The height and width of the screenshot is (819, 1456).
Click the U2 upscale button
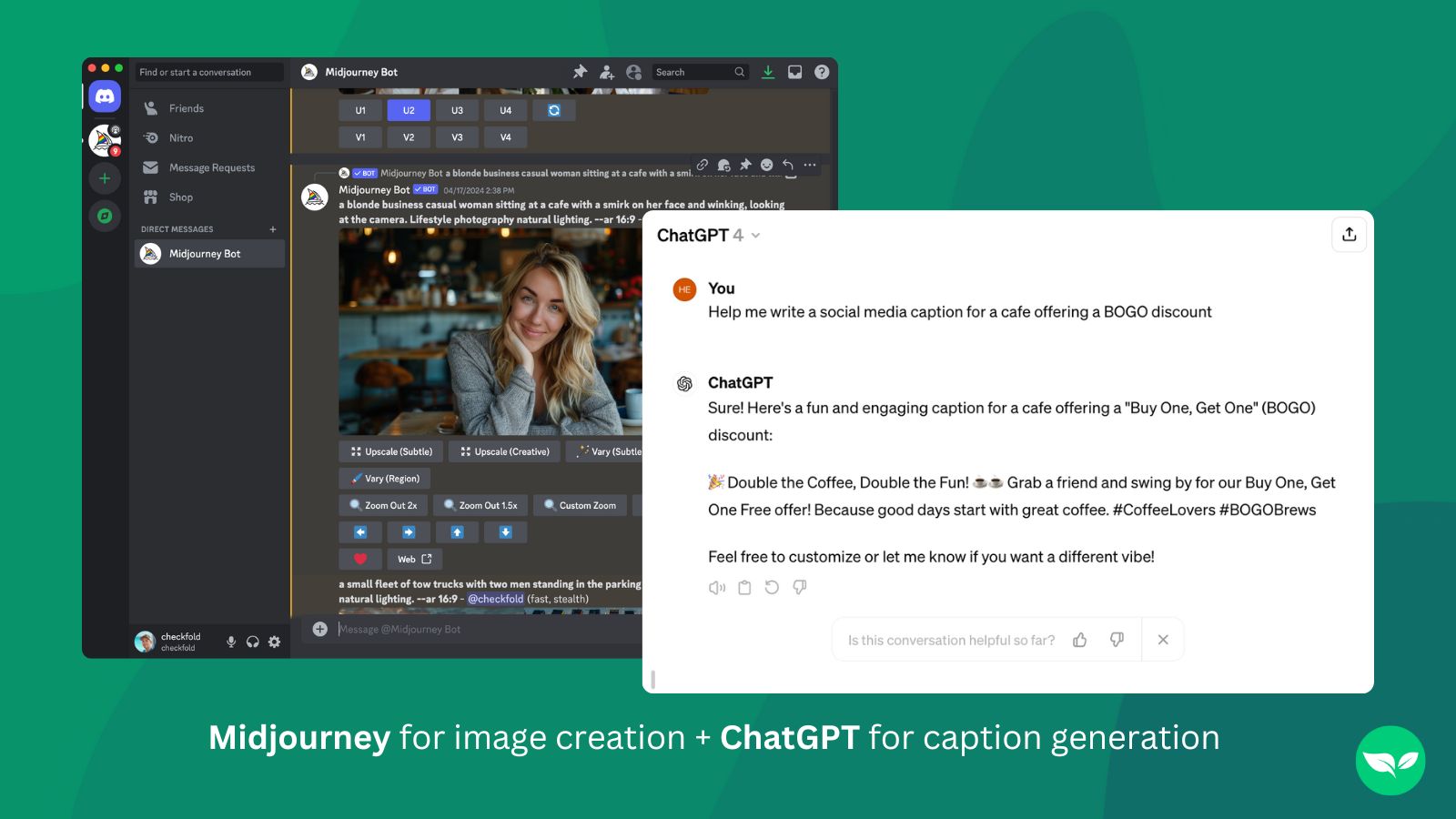[x=408, y=109]
